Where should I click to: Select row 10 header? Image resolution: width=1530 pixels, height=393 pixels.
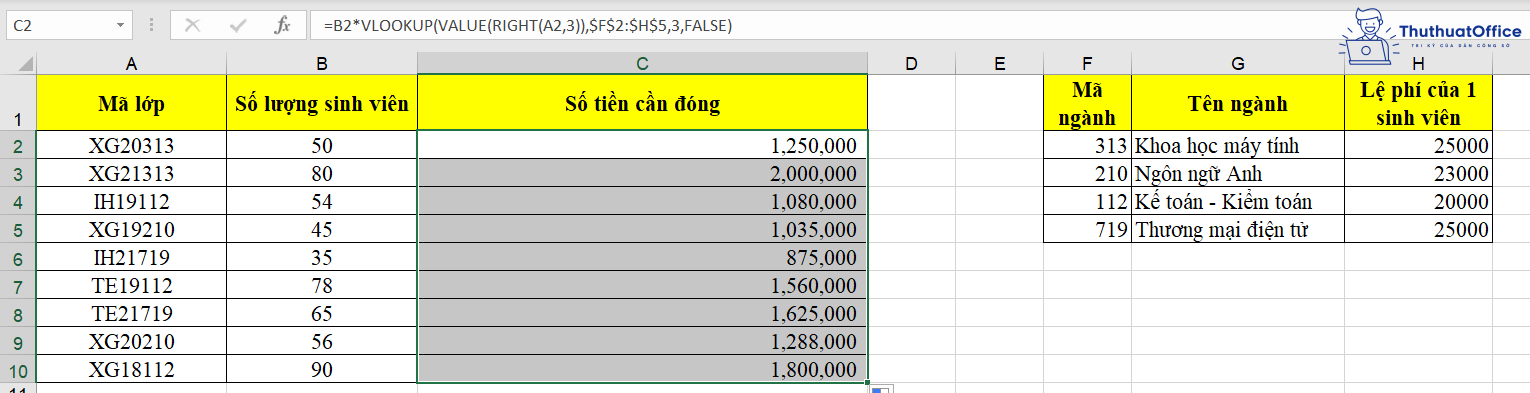coord(18,369)
